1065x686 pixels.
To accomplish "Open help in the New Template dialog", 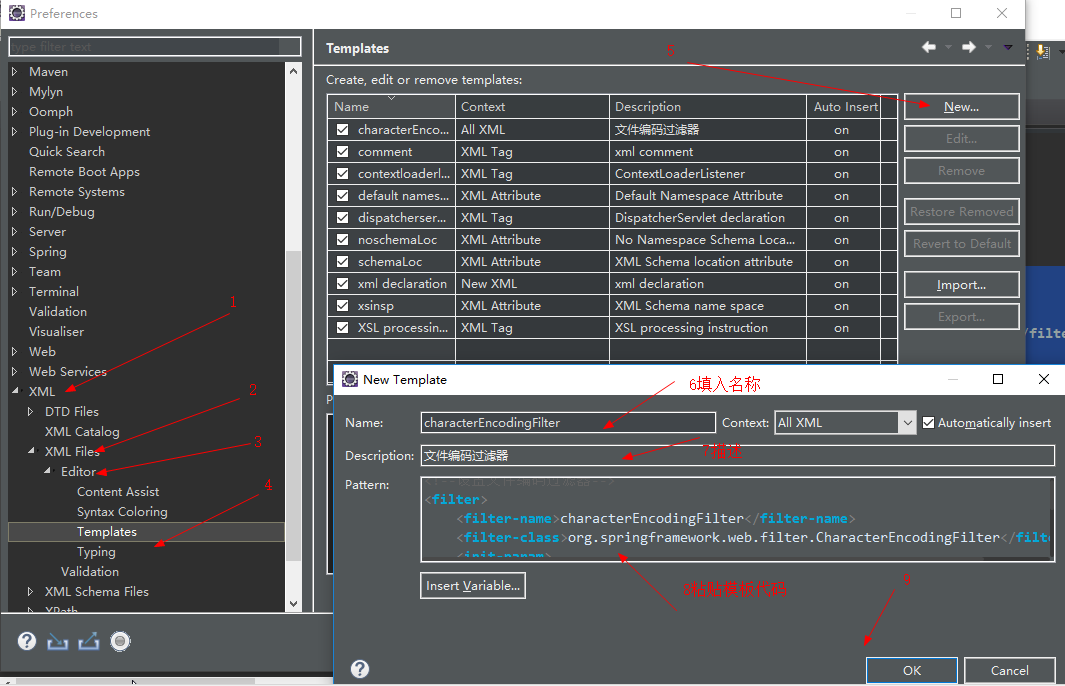I will (x=360, y=669).
